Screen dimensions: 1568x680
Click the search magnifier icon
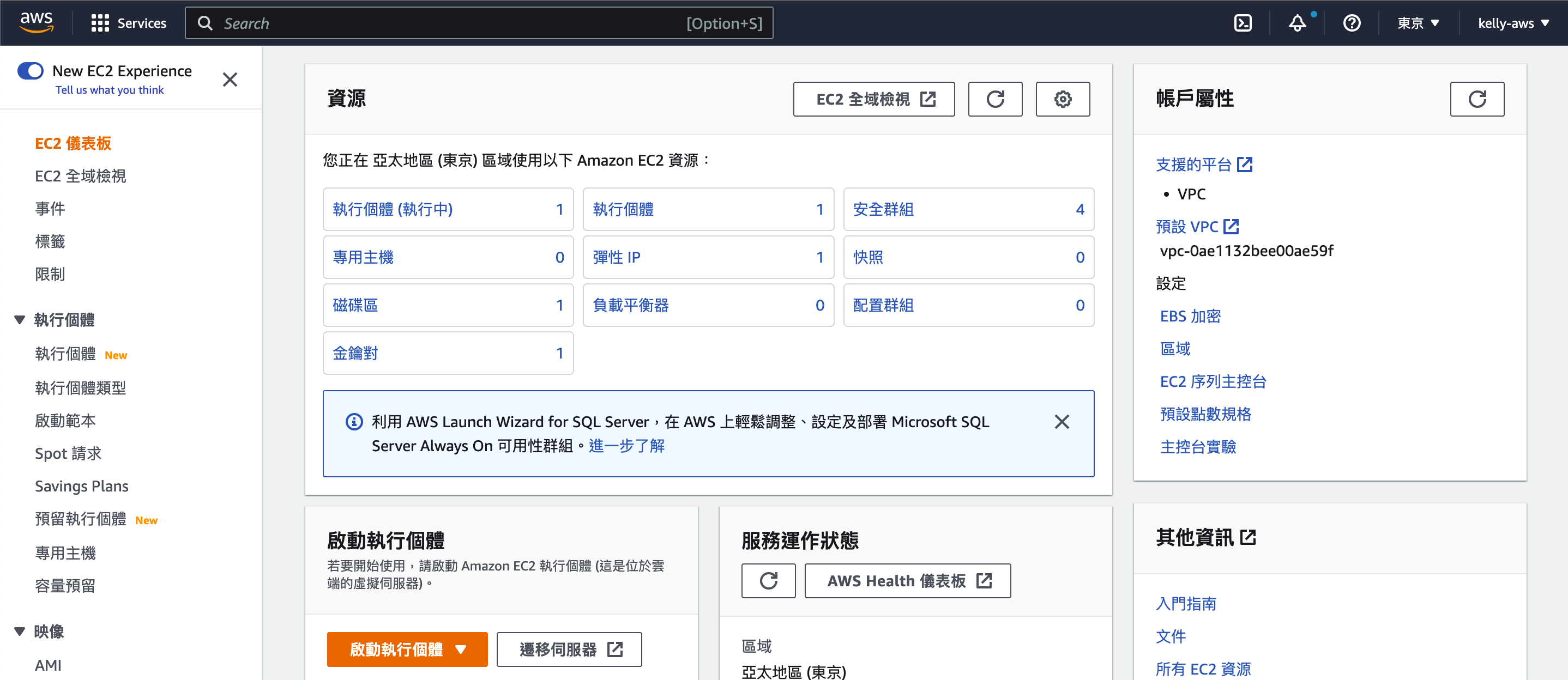[x=205, y=23]
